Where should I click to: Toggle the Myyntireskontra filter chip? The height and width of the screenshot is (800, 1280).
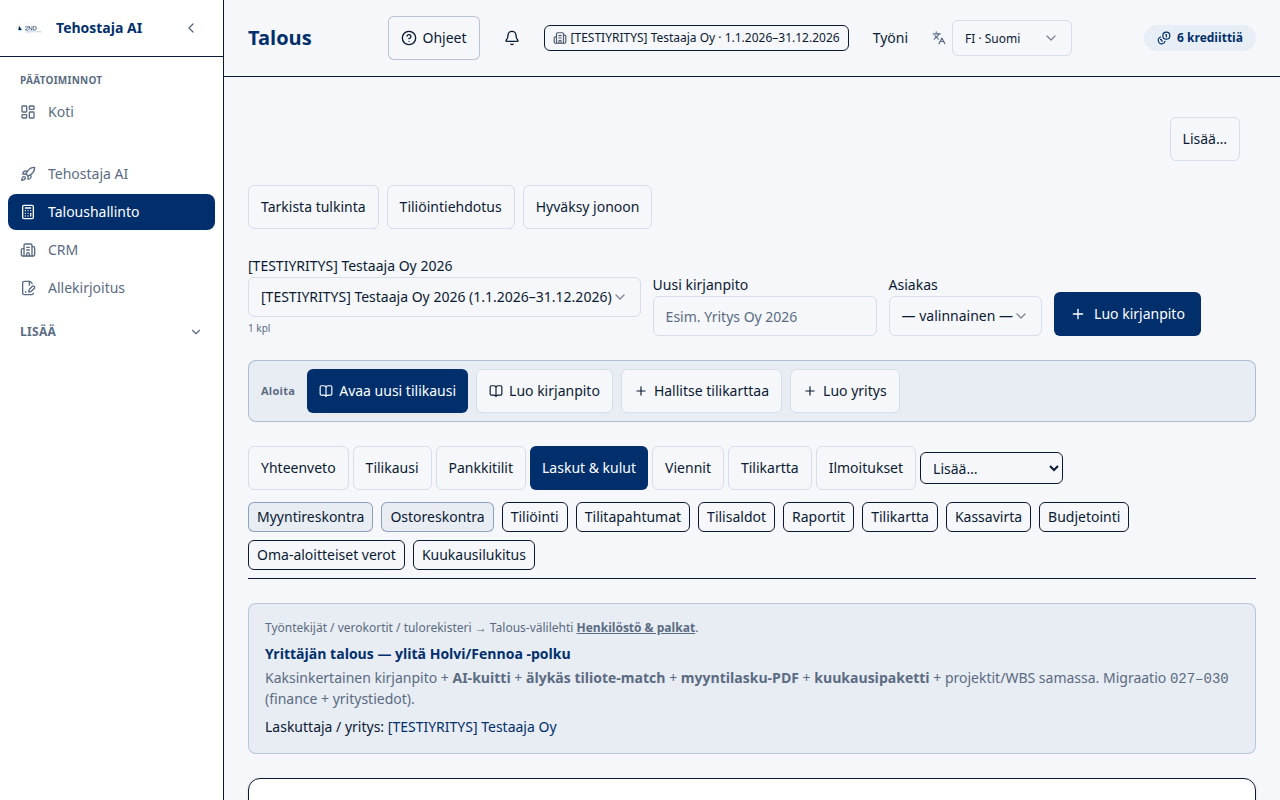point(310,517)
